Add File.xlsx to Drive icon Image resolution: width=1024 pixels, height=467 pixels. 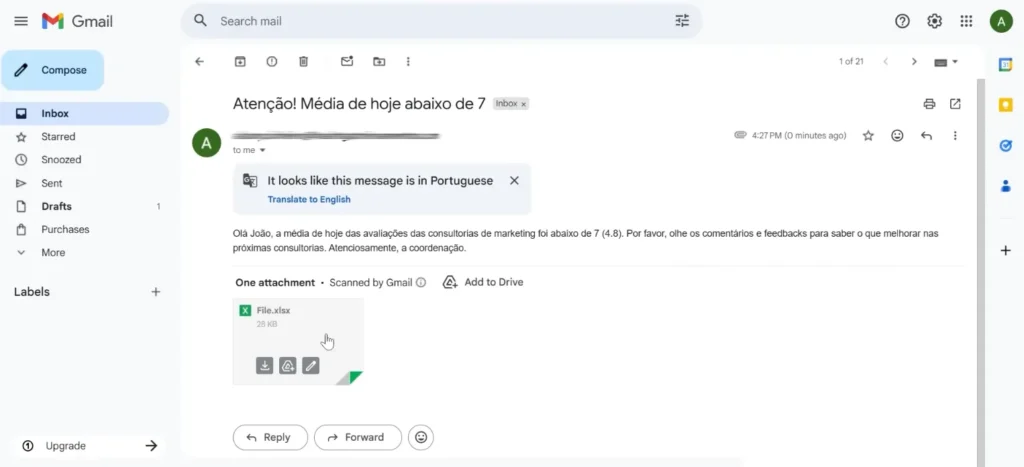[x=287, y=366]
